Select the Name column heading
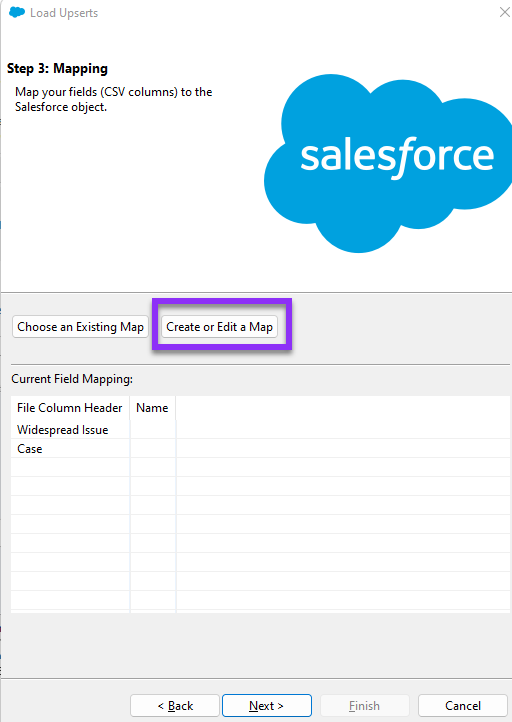Image resolution: width=512 pixels, height=722 pixels. click(152, 408)
